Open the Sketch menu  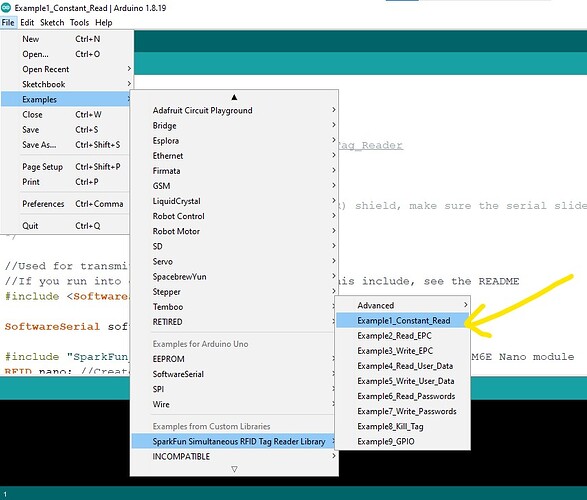click(x=52, y=22)
